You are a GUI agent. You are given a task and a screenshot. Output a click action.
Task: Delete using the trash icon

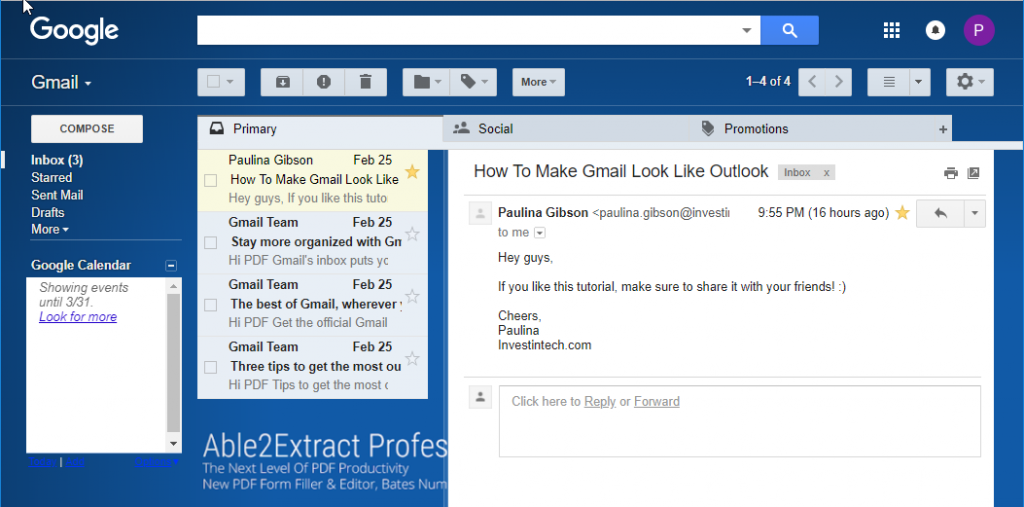[366, 82]
